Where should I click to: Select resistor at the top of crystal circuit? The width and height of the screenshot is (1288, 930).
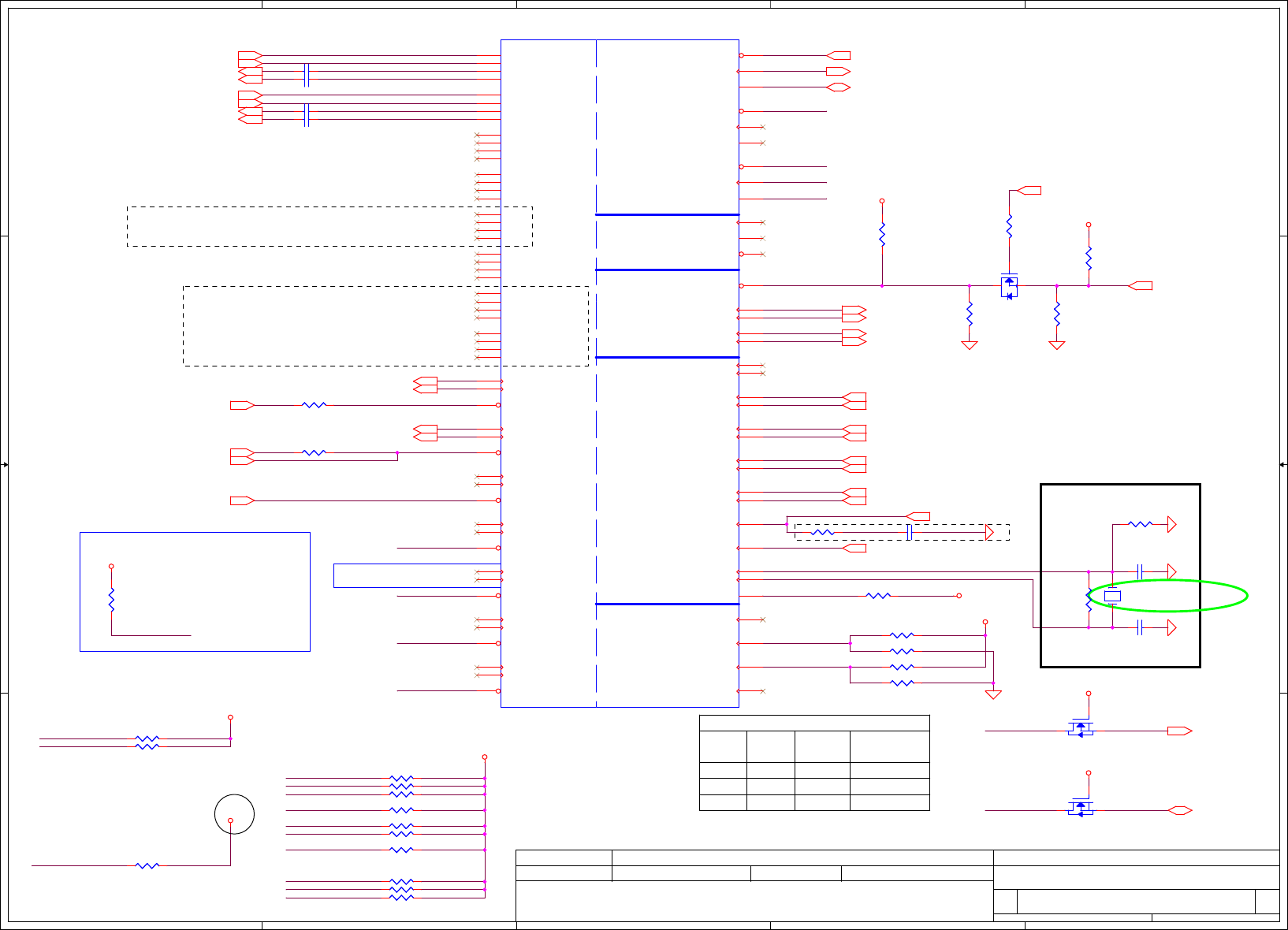click(x=1140, y=524)
